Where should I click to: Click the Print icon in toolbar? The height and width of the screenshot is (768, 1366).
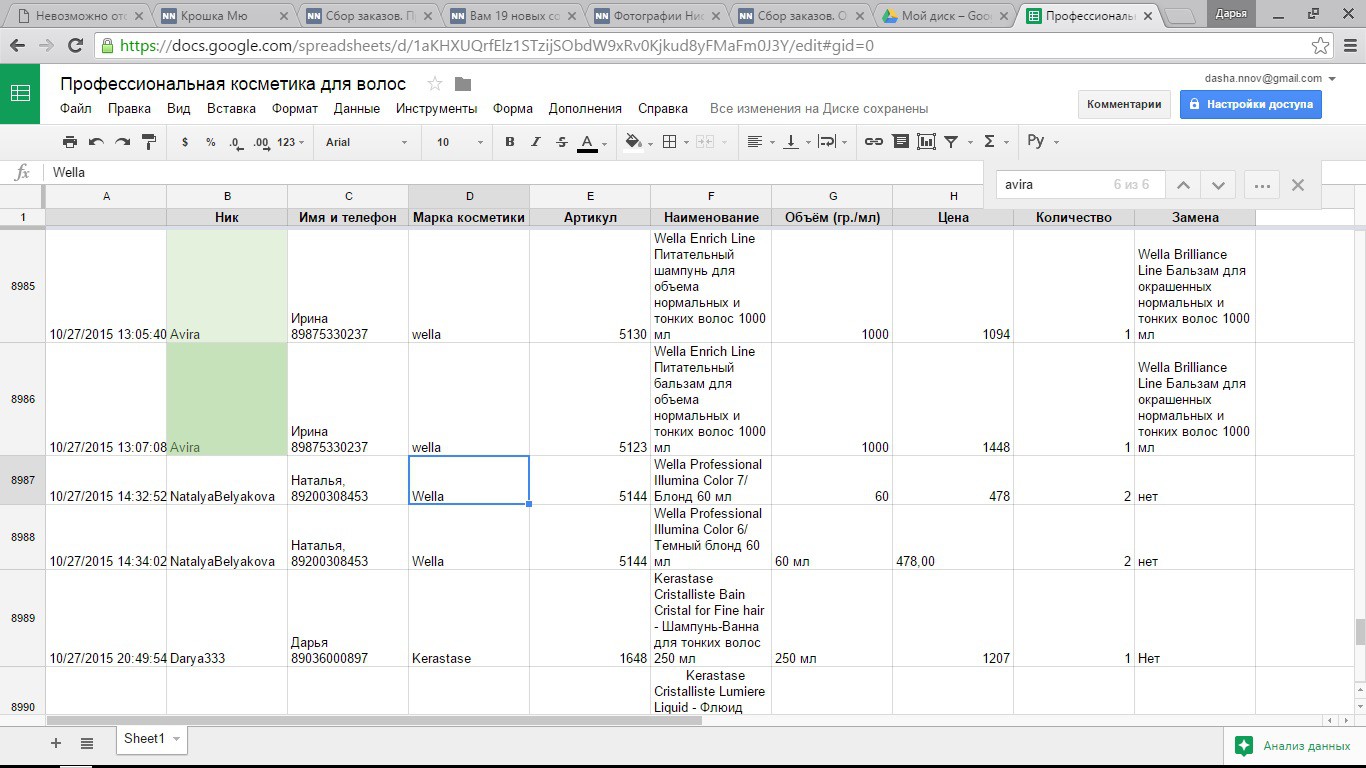[70, 142]
